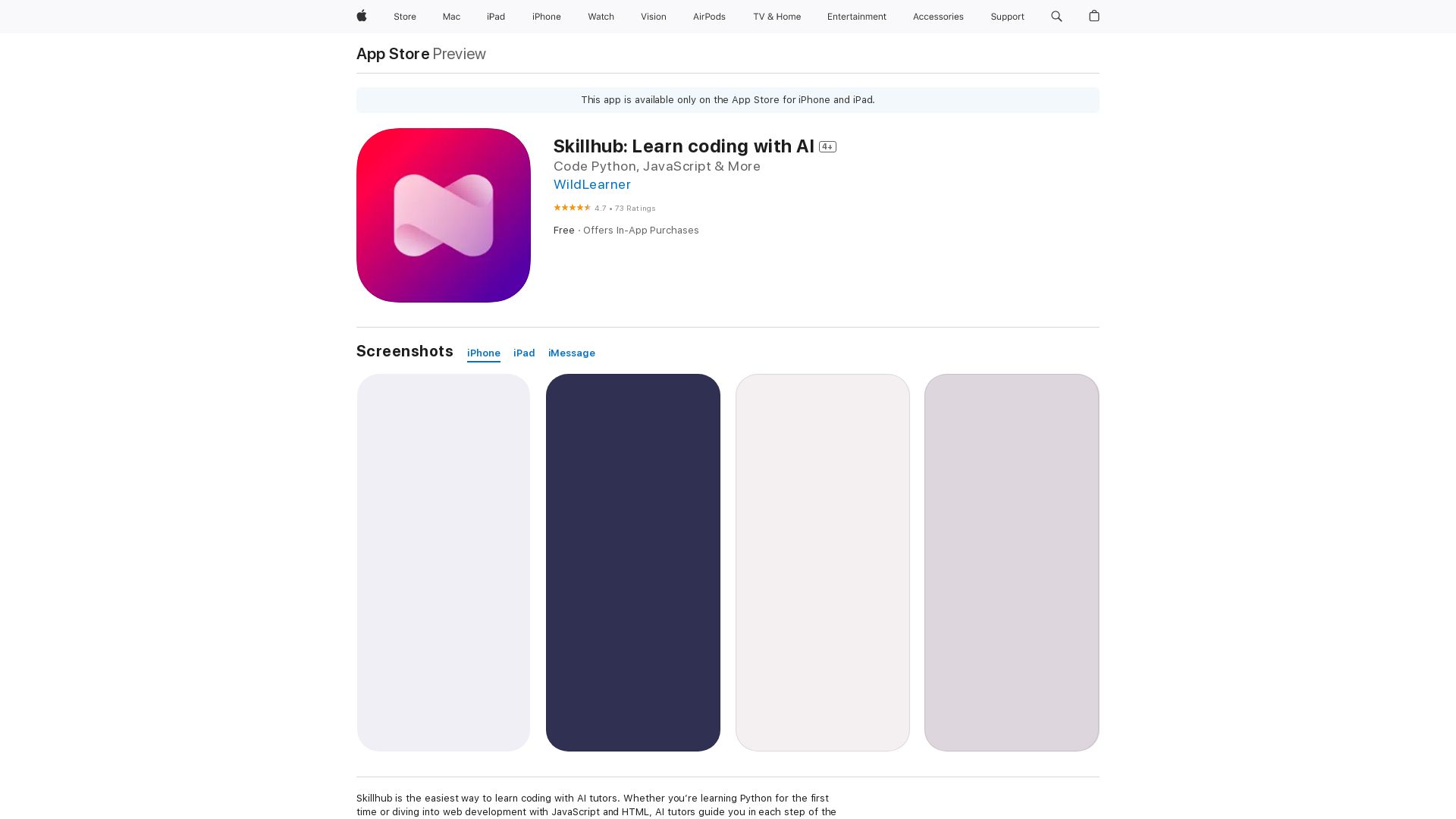Open the Entertainment menu item
Screen dimensions: 1456x819
(857, 17)
